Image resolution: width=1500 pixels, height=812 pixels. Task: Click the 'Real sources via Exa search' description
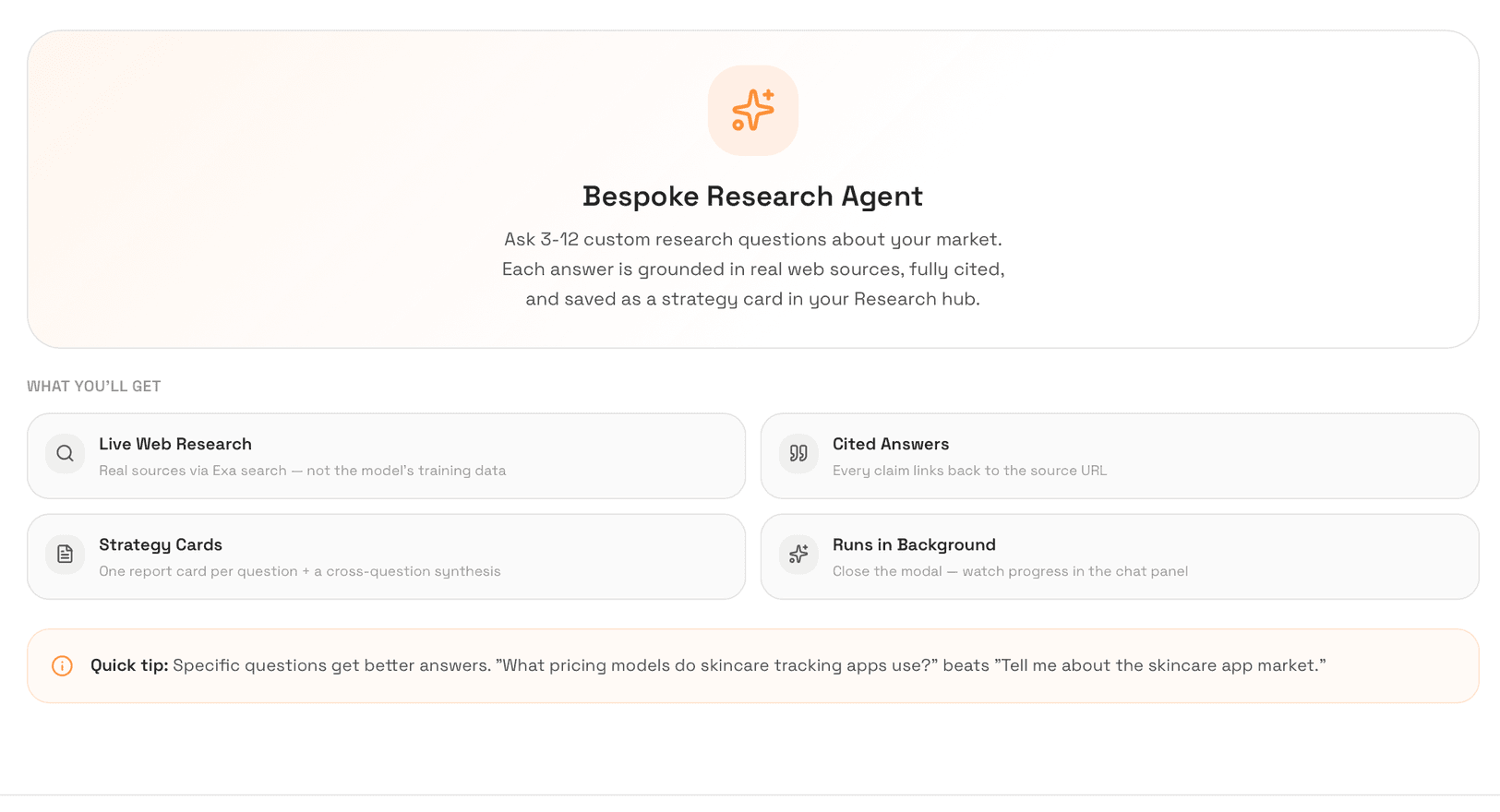pos(302,471)
